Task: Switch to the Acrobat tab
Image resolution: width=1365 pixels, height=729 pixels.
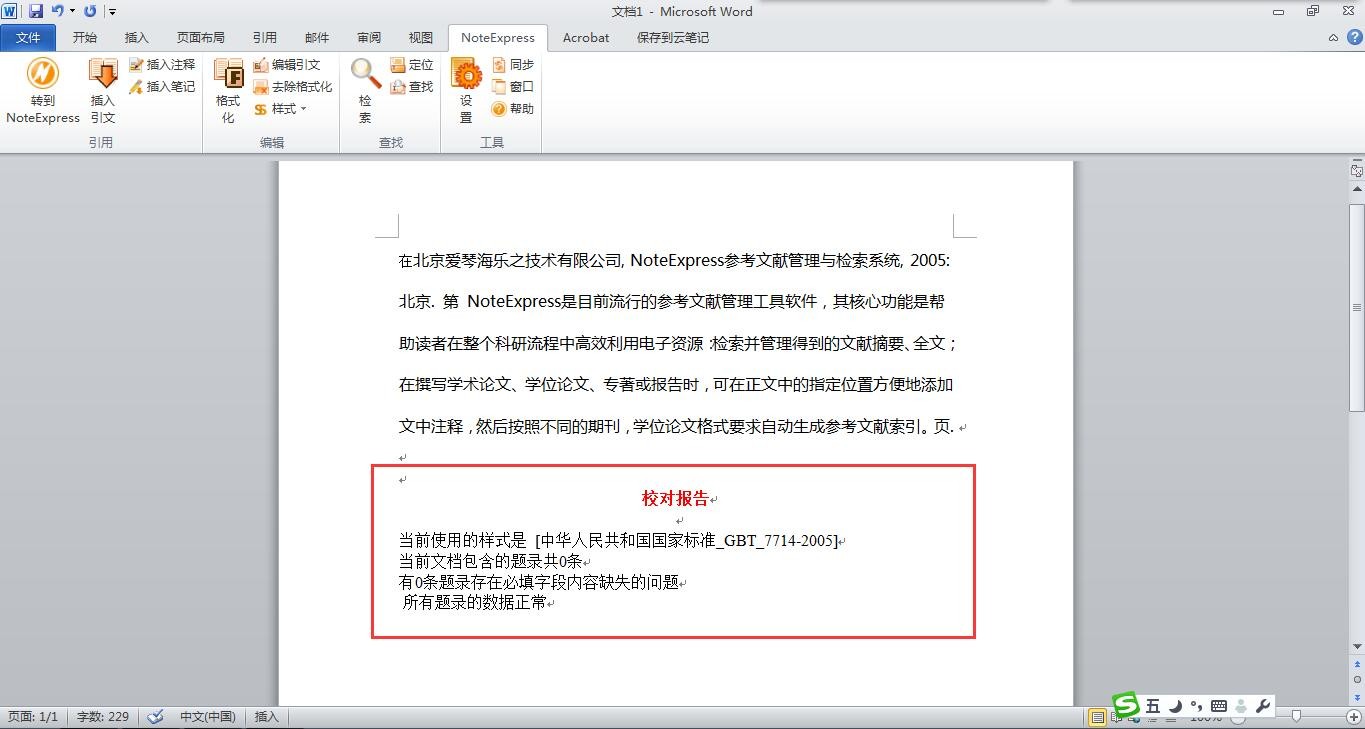Action: pos(586,37)
